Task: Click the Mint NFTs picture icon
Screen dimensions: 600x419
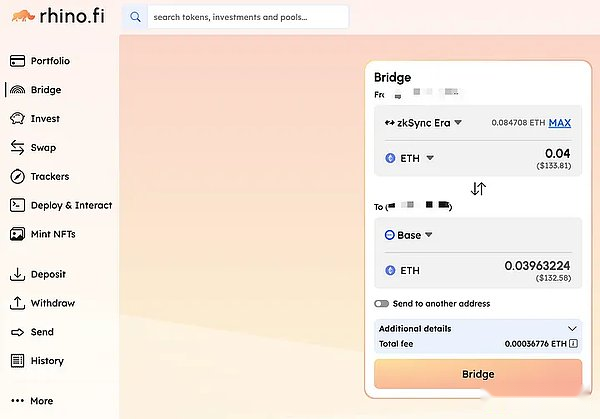Action: (x=17, y=234)
